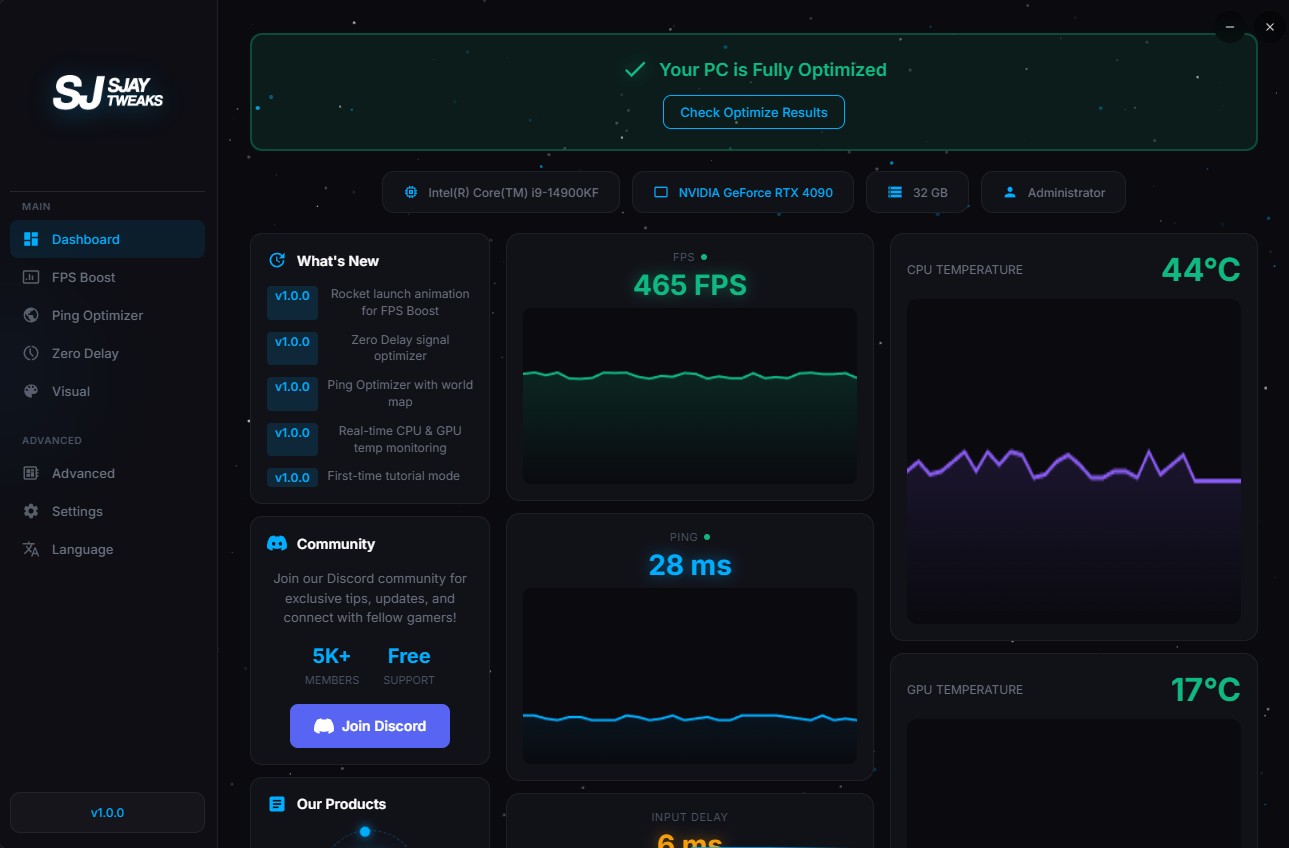Click the green checkmark in the optimized banner
Viewport: 1289px width, 848px height.
pyautogui.click(x=634, y=69)
